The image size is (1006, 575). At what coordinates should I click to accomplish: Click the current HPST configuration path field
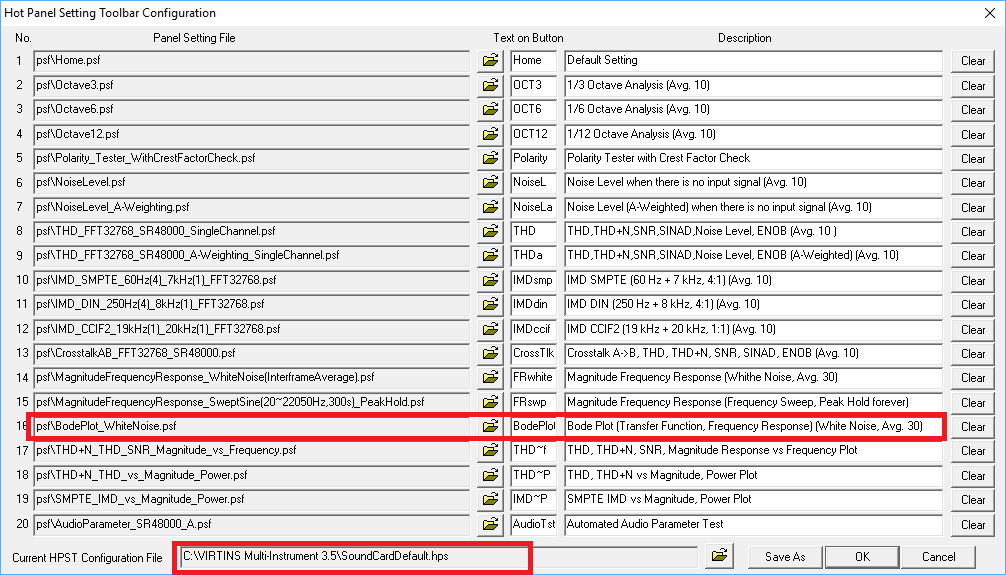436,556
